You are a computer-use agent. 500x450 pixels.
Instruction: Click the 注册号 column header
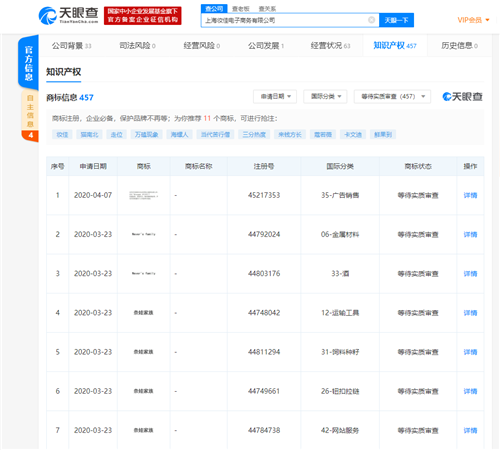(264, 166)
